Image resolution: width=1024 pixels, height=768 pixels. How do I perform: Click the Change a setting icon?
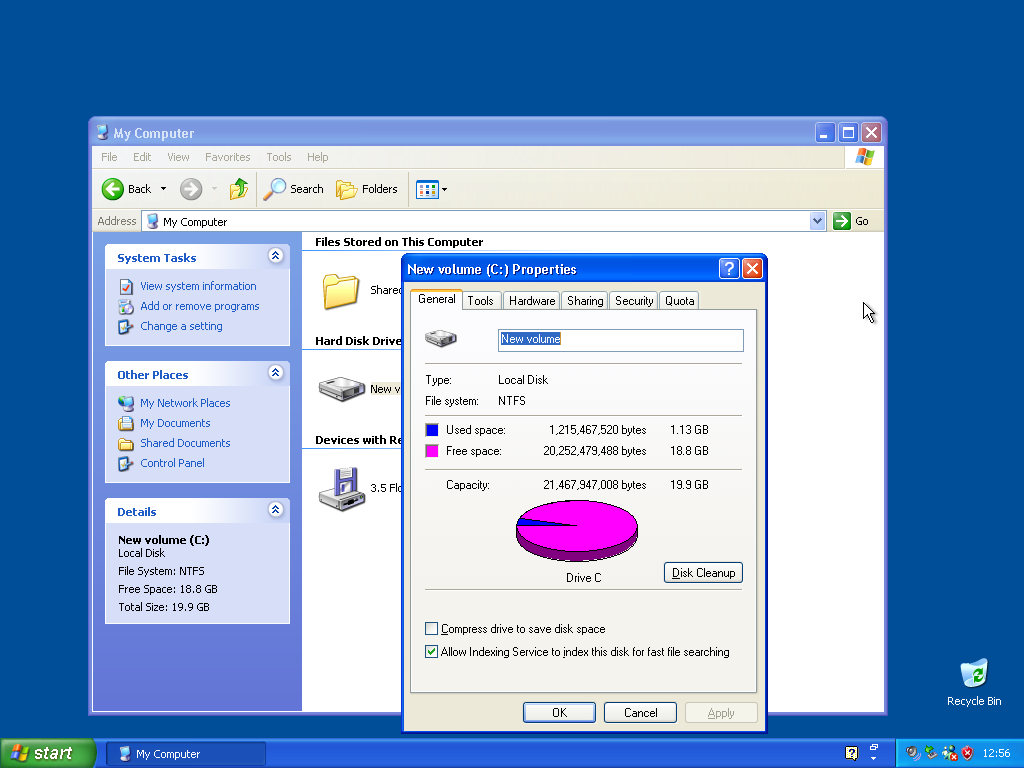click(126, 327)
